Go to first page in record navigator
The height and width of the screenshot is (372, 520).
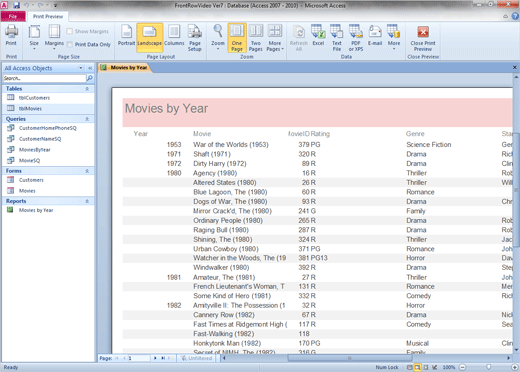pyautogui.click(x=117, y=358)
